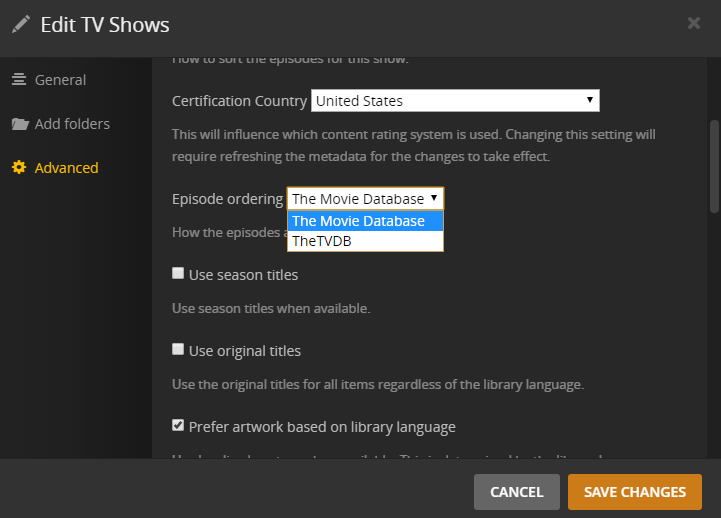Enable Use original titles checkbox
The width and height of the screenshot is (721, 518).
point(178,349)
